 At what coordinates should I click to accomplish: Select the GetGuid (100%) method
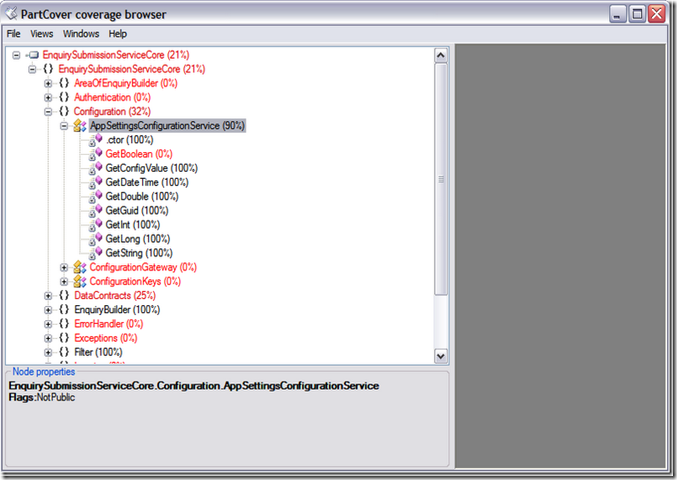tap(137, 211)
